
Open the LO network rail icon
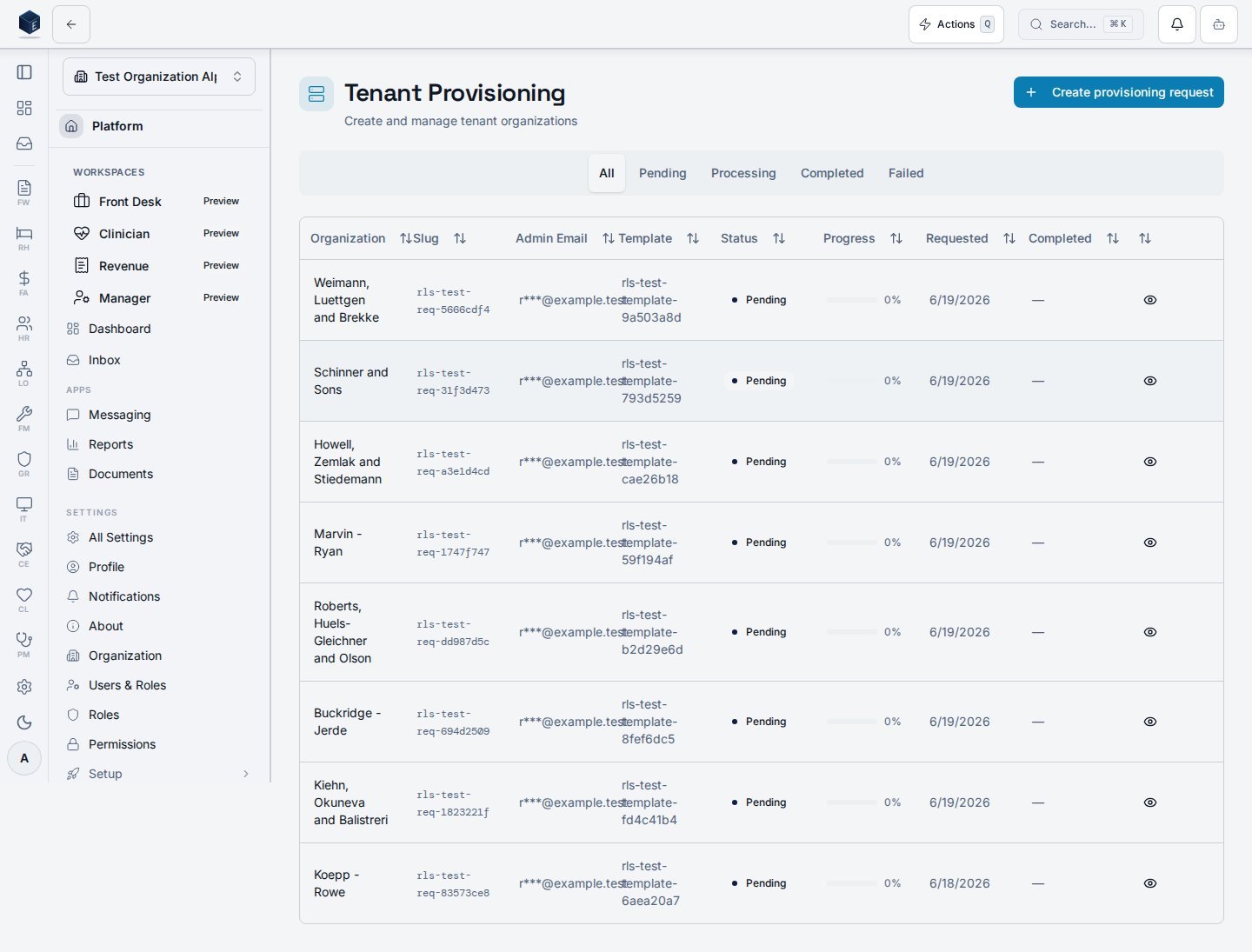[x=24, y=373]
